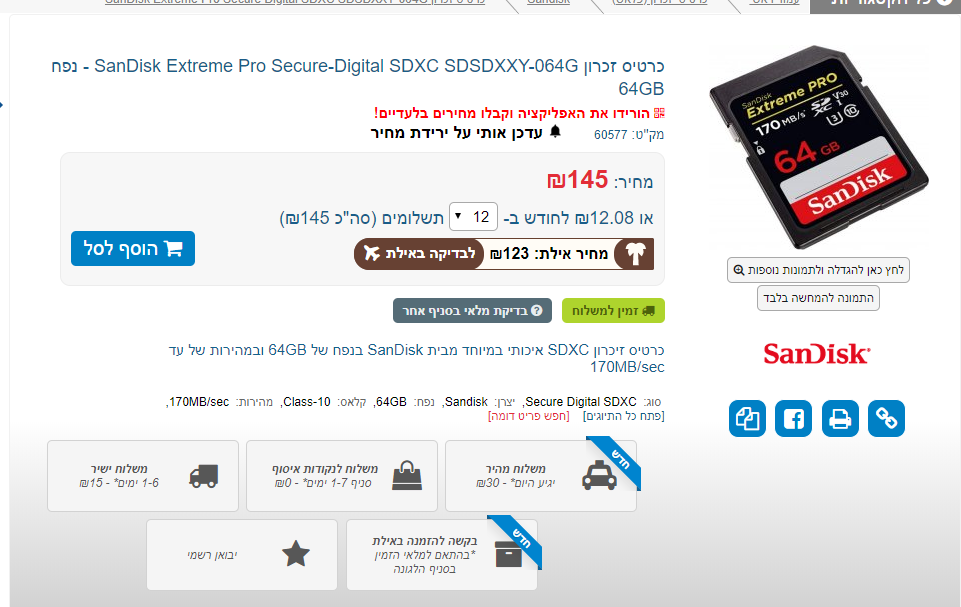Click the QR code app download icon
This screenshot has height=607, width=961.
(659, 113)
